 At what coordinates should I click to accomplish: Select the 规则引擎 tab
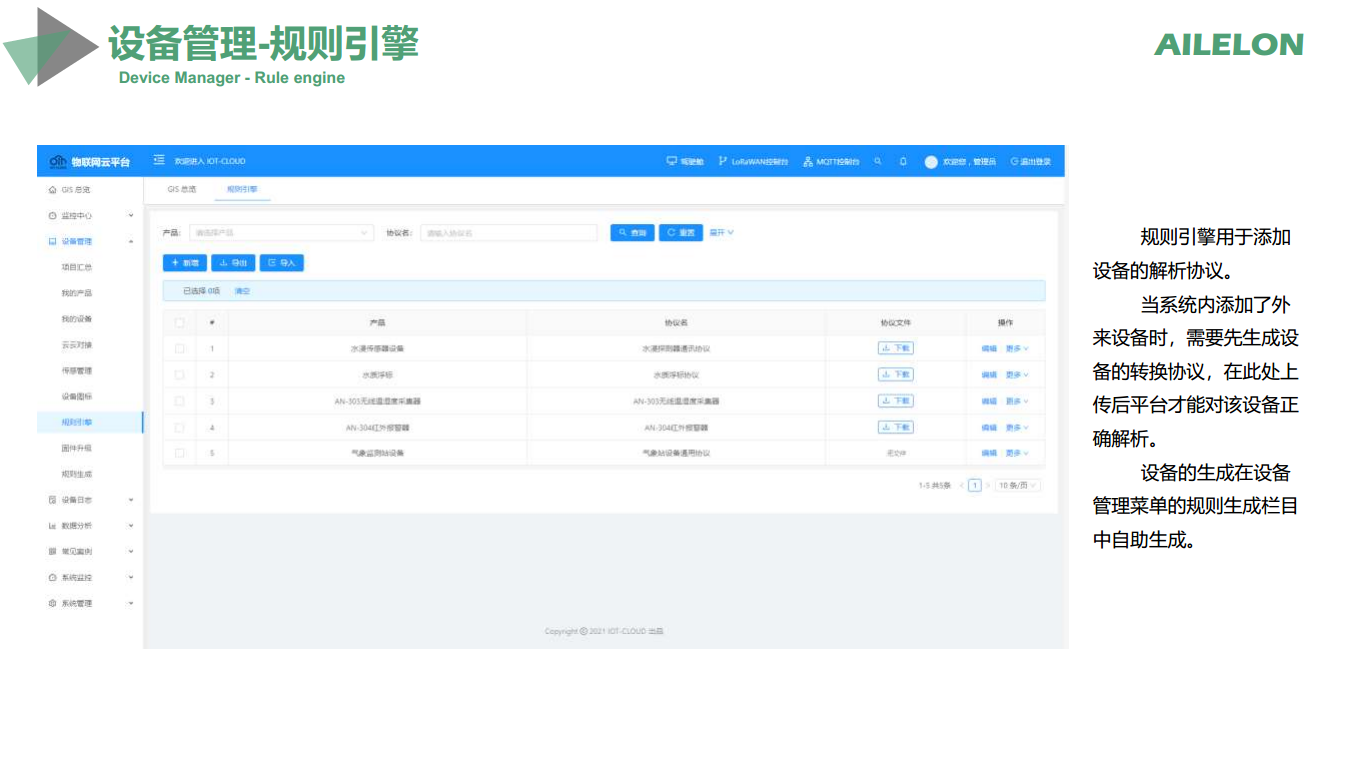coord(242,188)
